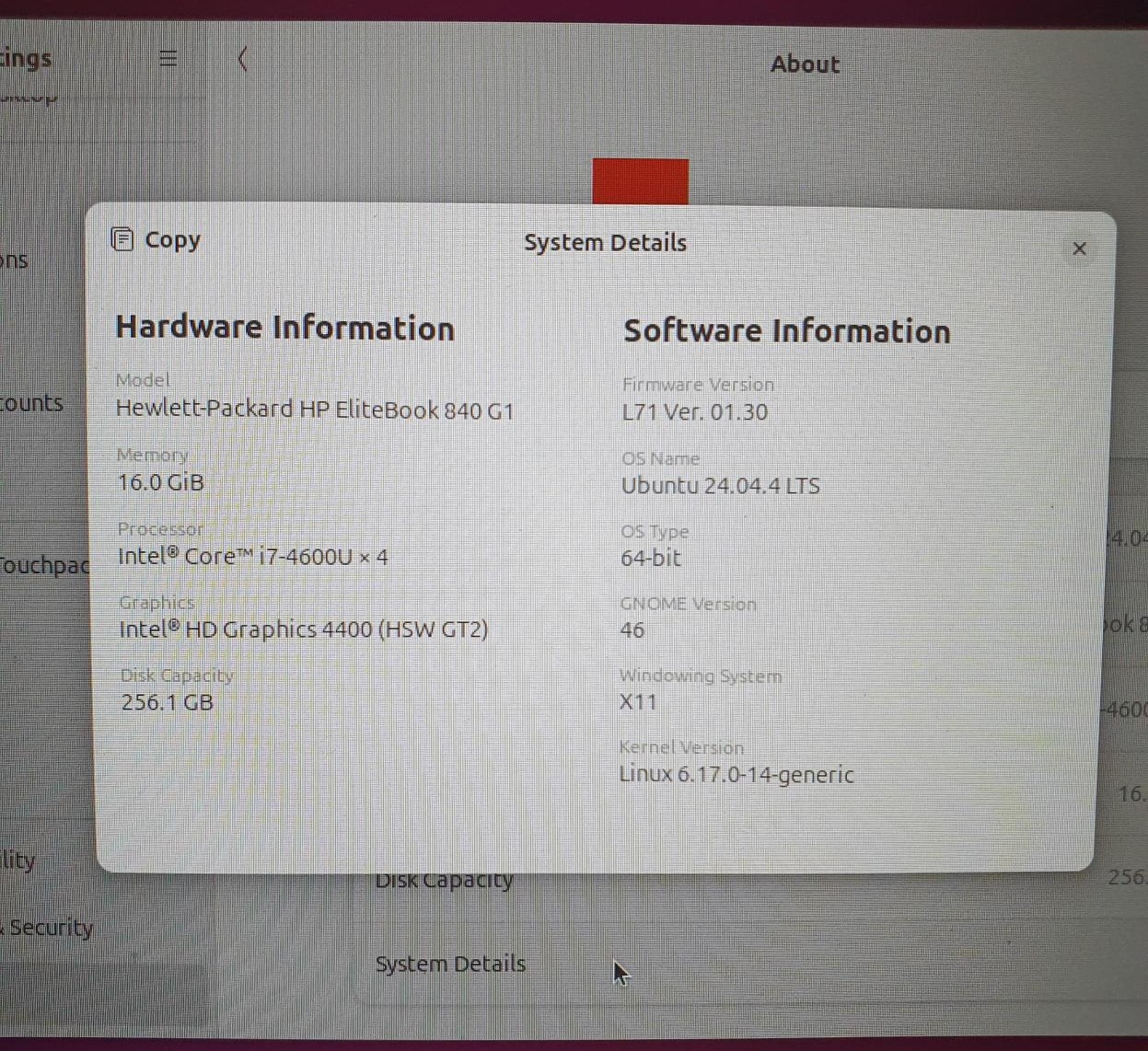Viewport: 1148px width, 1051px height.
Task: Select GNOME version value '46'
Action: tap(632, 630)
